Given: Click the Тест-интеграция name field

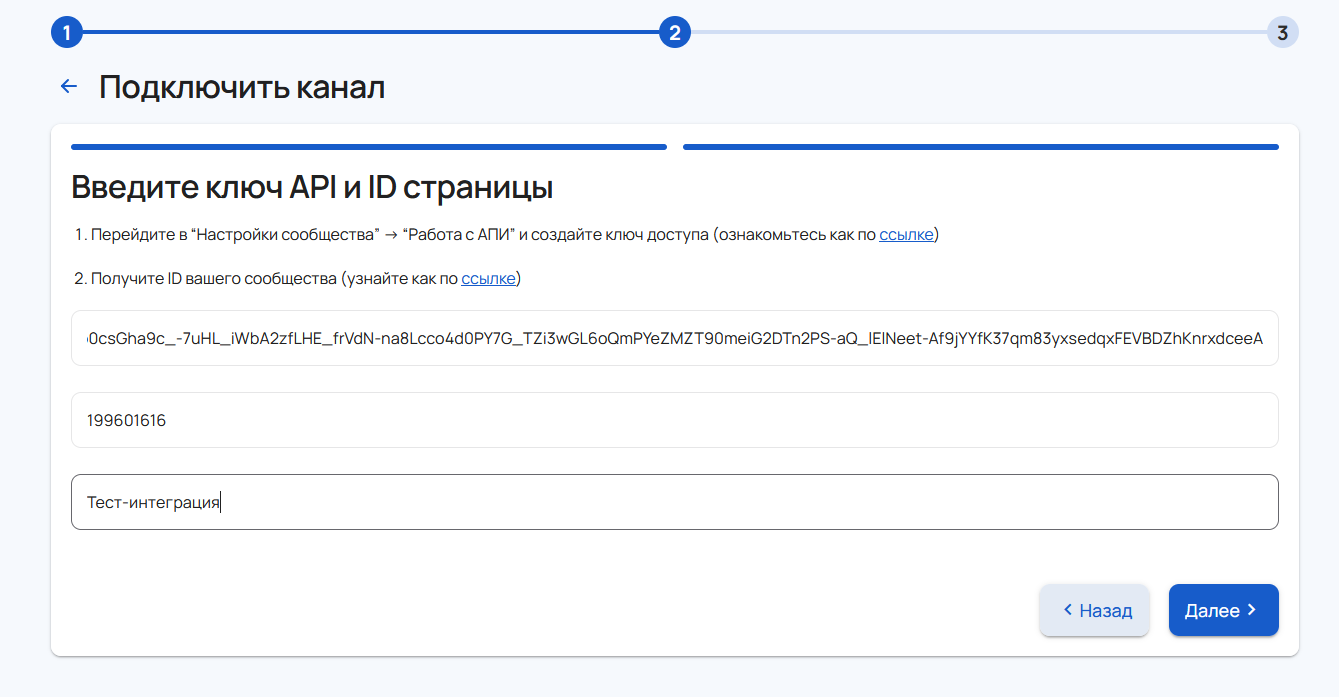Looking at the screenshot, I should pyautogui.click(x=674, y=502).
